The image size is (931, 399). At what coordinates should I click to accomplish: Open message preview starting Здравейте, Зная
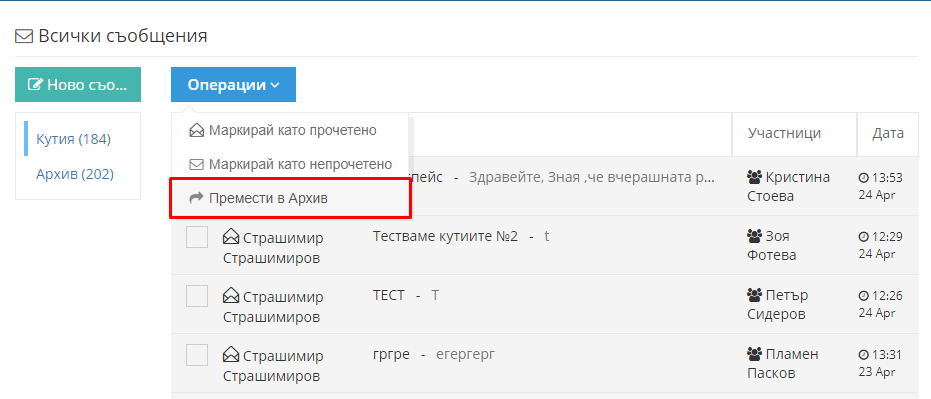coord(592,177)
